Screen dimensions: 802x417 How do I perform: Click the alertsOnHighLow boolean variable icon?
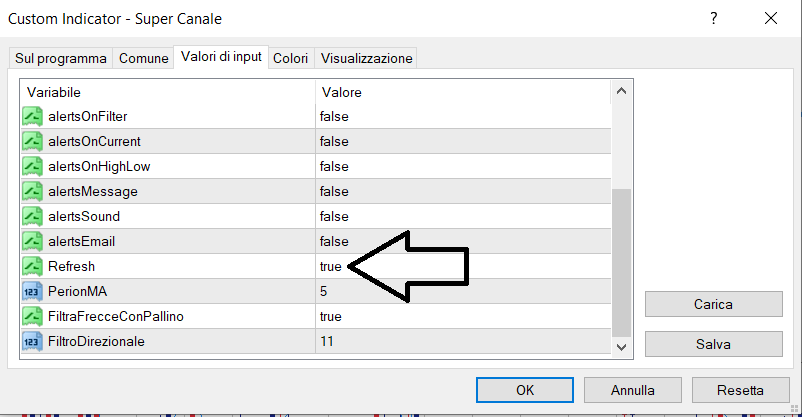pos(31,166)
